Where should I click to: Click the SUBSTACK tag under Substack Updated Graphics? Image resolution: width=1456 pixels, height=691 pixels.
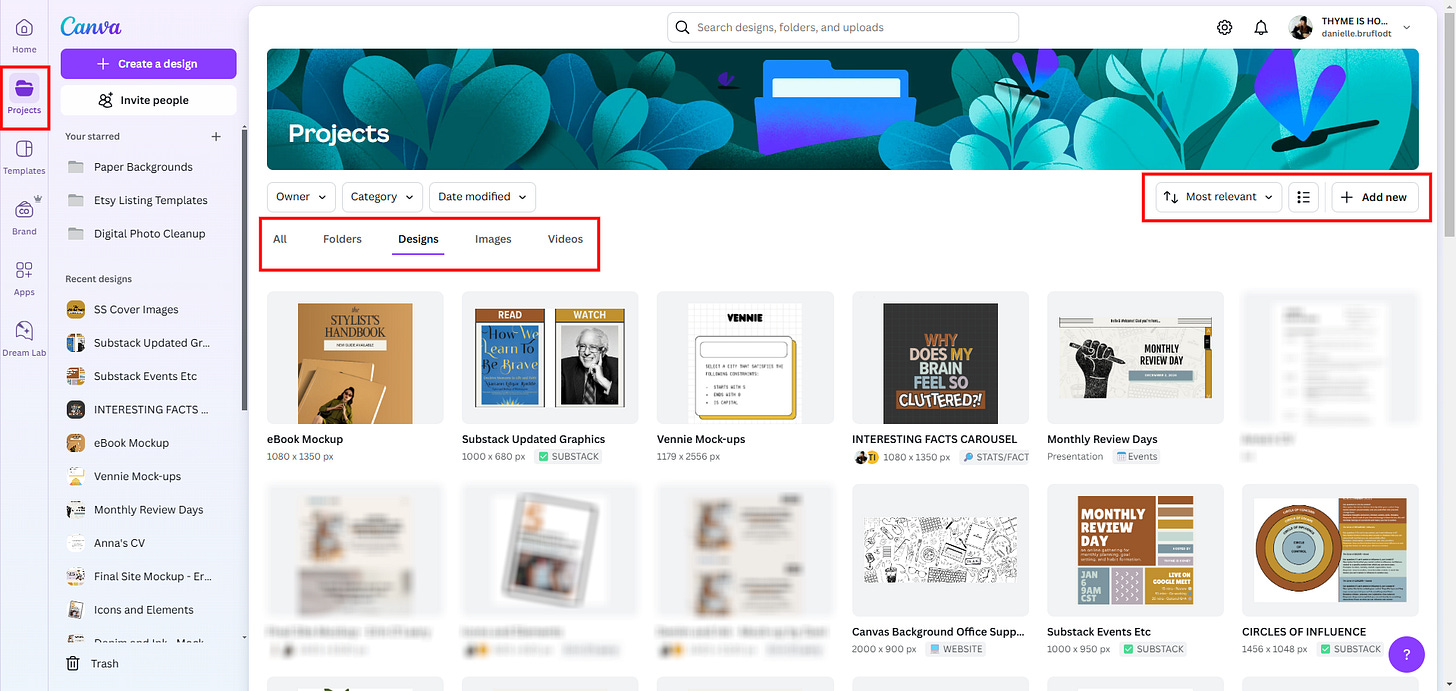[569, 457]
